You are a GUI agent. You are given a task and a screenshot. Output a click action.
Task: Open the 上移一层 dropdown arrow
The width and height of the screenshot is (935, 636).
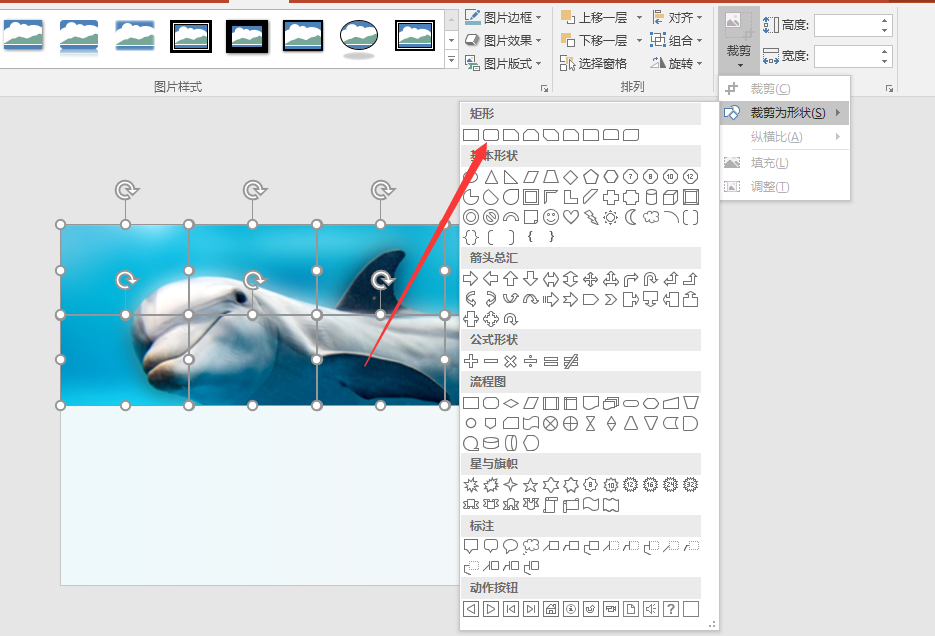click(x=639, y=17)
